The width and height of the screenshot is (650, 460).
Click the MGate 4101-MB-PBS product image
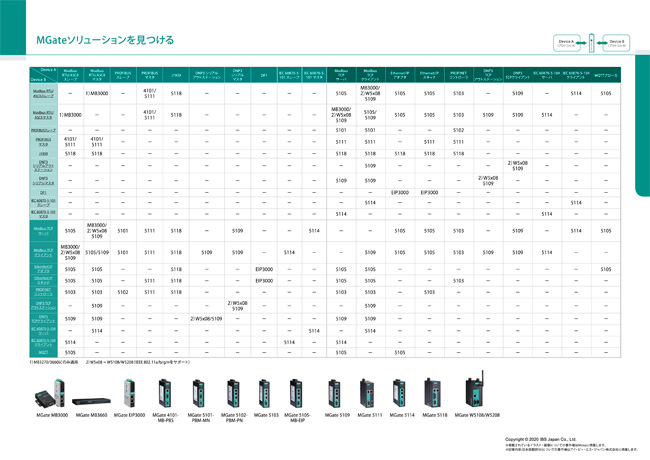(x=165, y=393)
